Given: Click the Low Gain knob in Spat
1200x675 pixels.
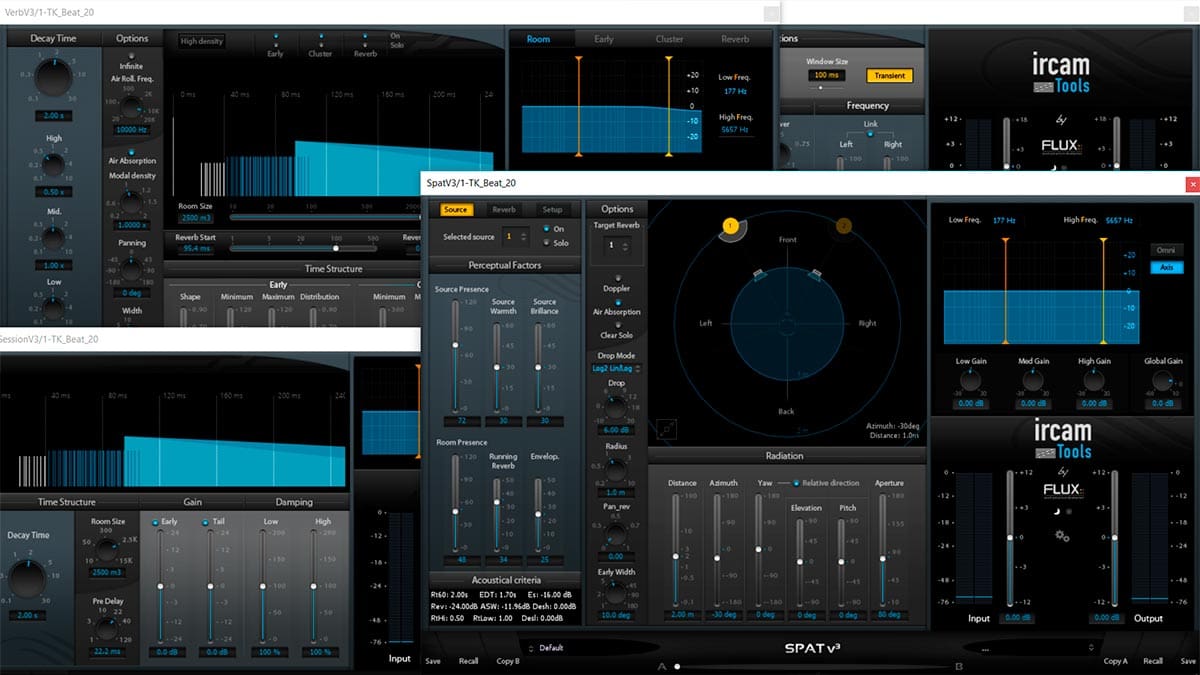Looking at the screenshot, I should tap(968, 380).
